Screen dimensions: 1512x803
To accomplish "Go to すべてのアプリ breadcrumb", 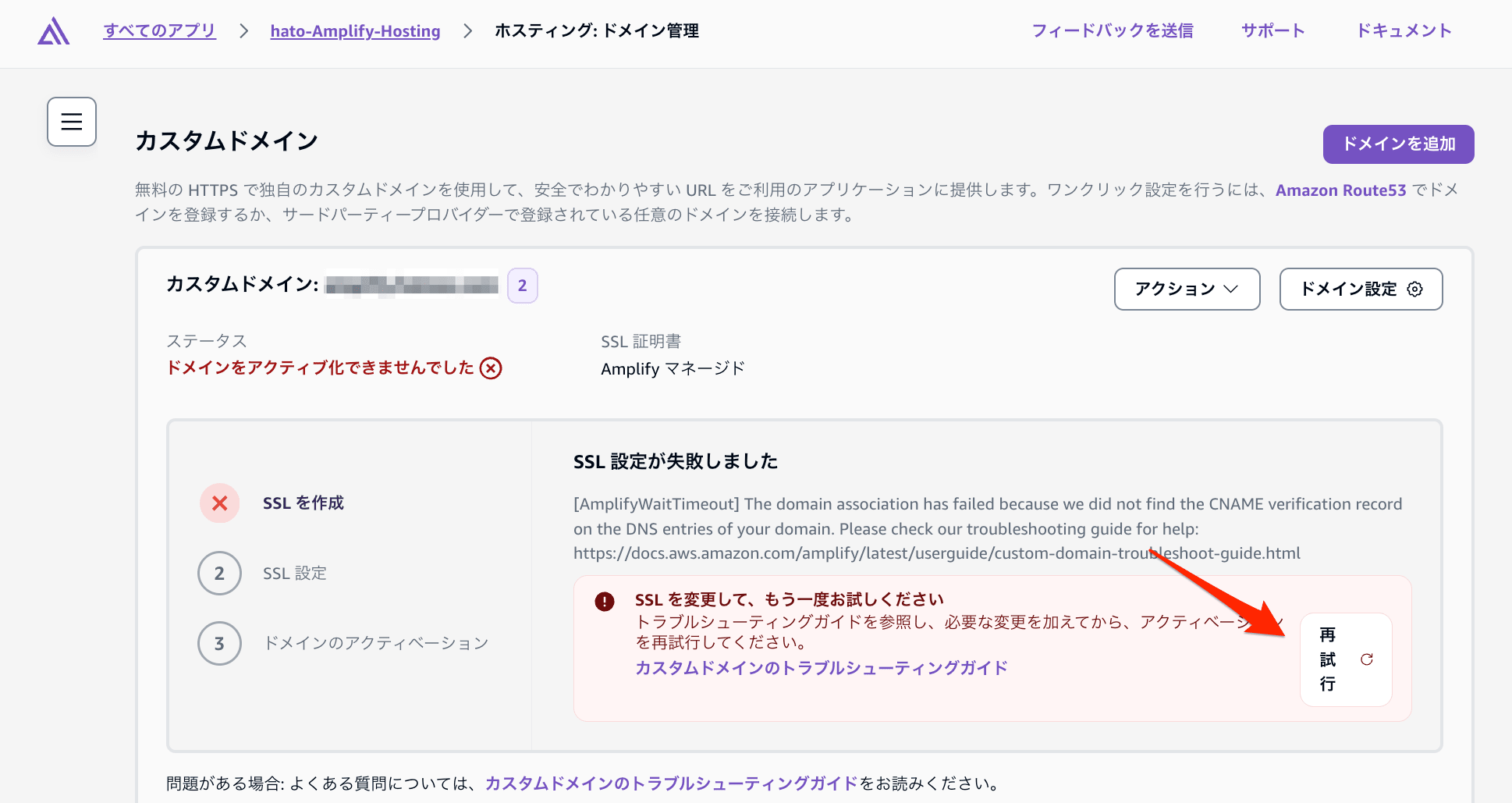I will (x=160, y=31).
